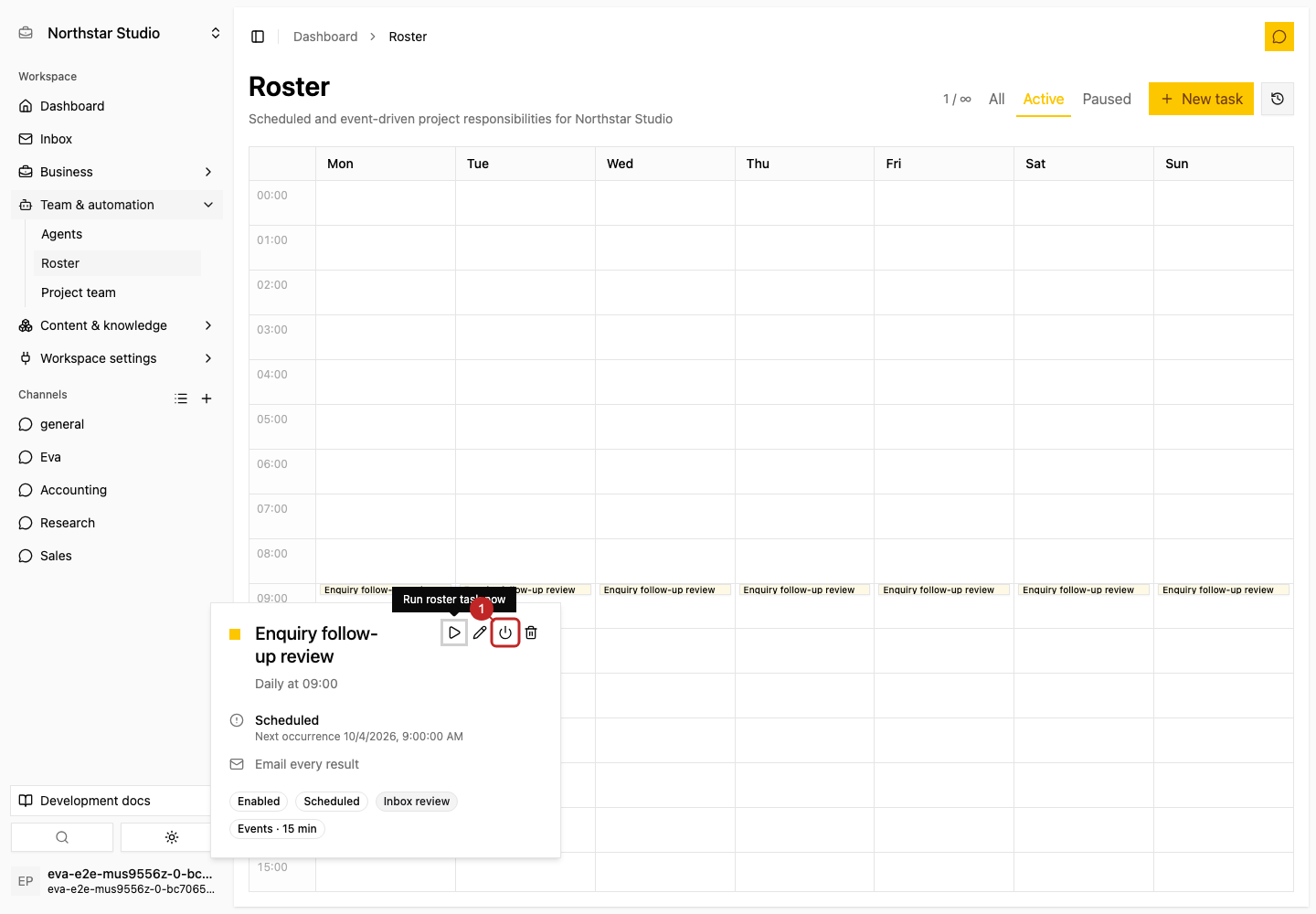Select Friday's Enquiry follow-up review event
This screenshot has width=1316, height=914.
click(944, 590)
